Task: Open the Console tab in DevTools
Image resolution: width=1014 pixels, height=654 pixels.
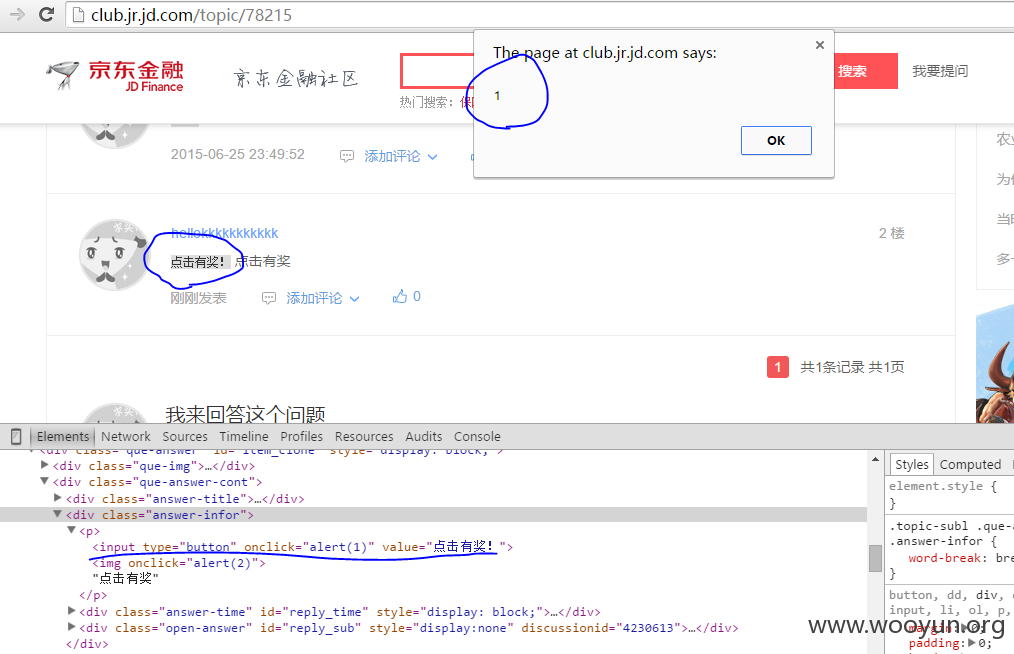Action: click(477, 436)
